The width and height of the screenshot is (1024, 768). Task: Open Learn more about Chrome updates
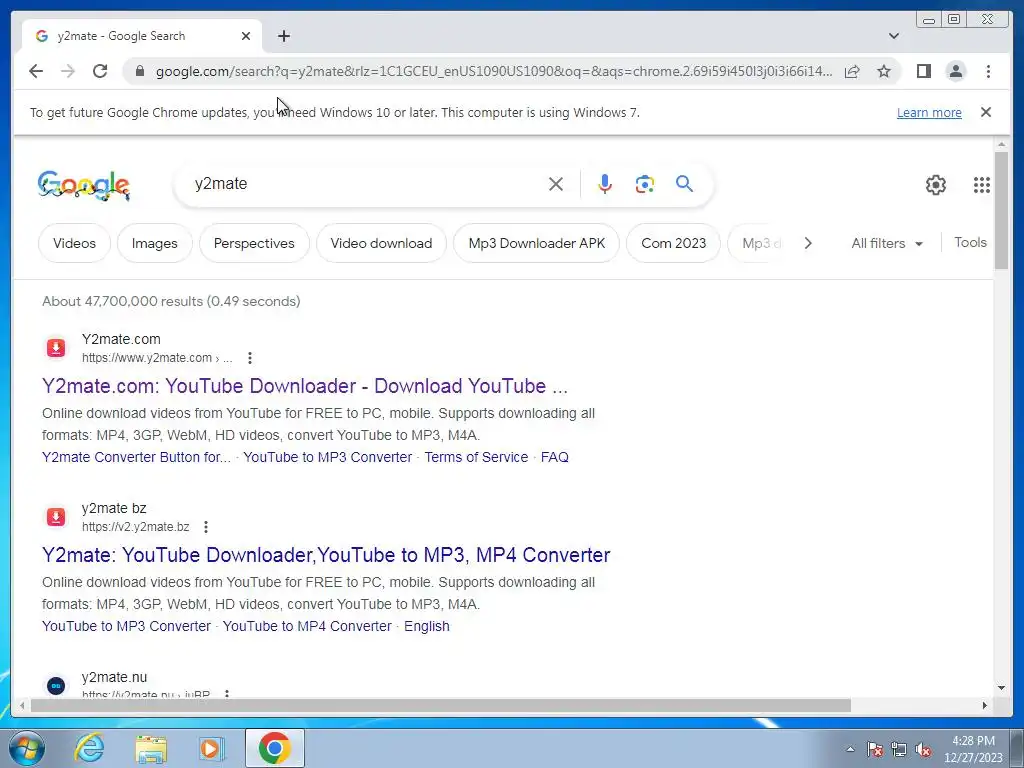929,112
